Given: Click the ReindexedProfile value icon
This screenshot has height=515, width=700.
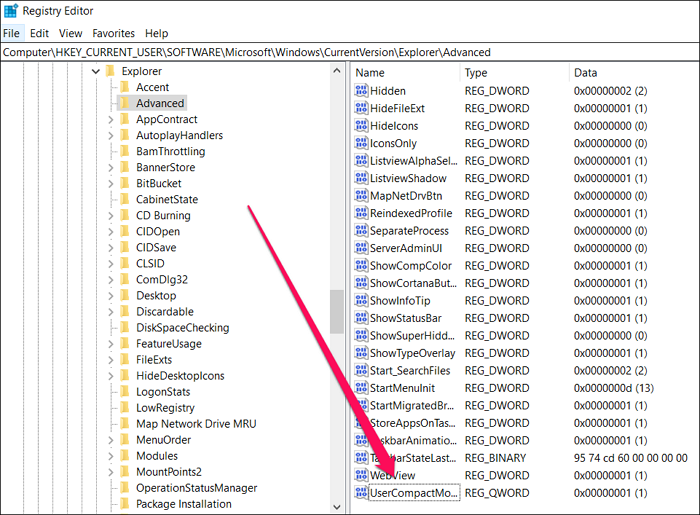Looking at the screenshot, I should click(361, 213).
